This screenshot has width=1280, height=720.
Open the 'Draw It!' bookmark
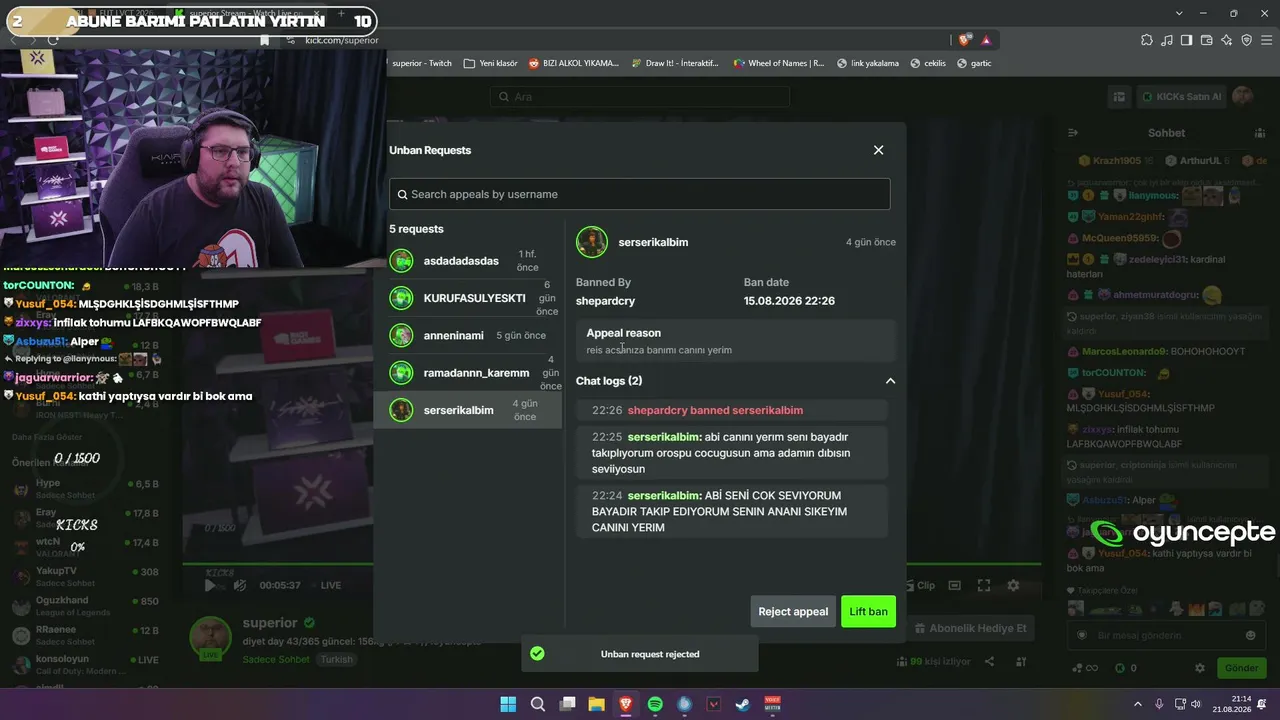675,63
